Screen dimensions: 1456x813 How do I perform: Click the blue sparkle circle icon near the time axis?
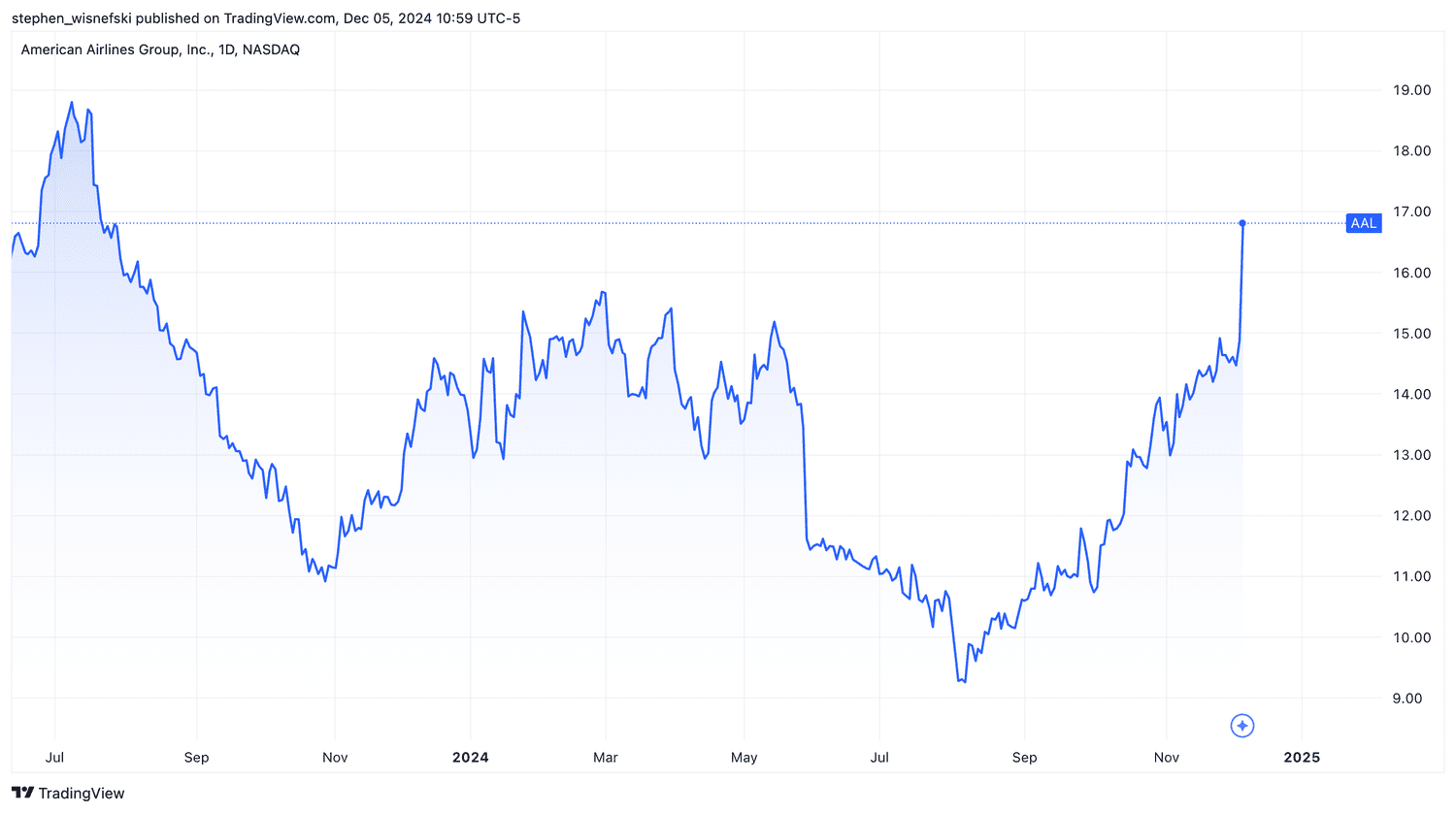point(1242,726)
